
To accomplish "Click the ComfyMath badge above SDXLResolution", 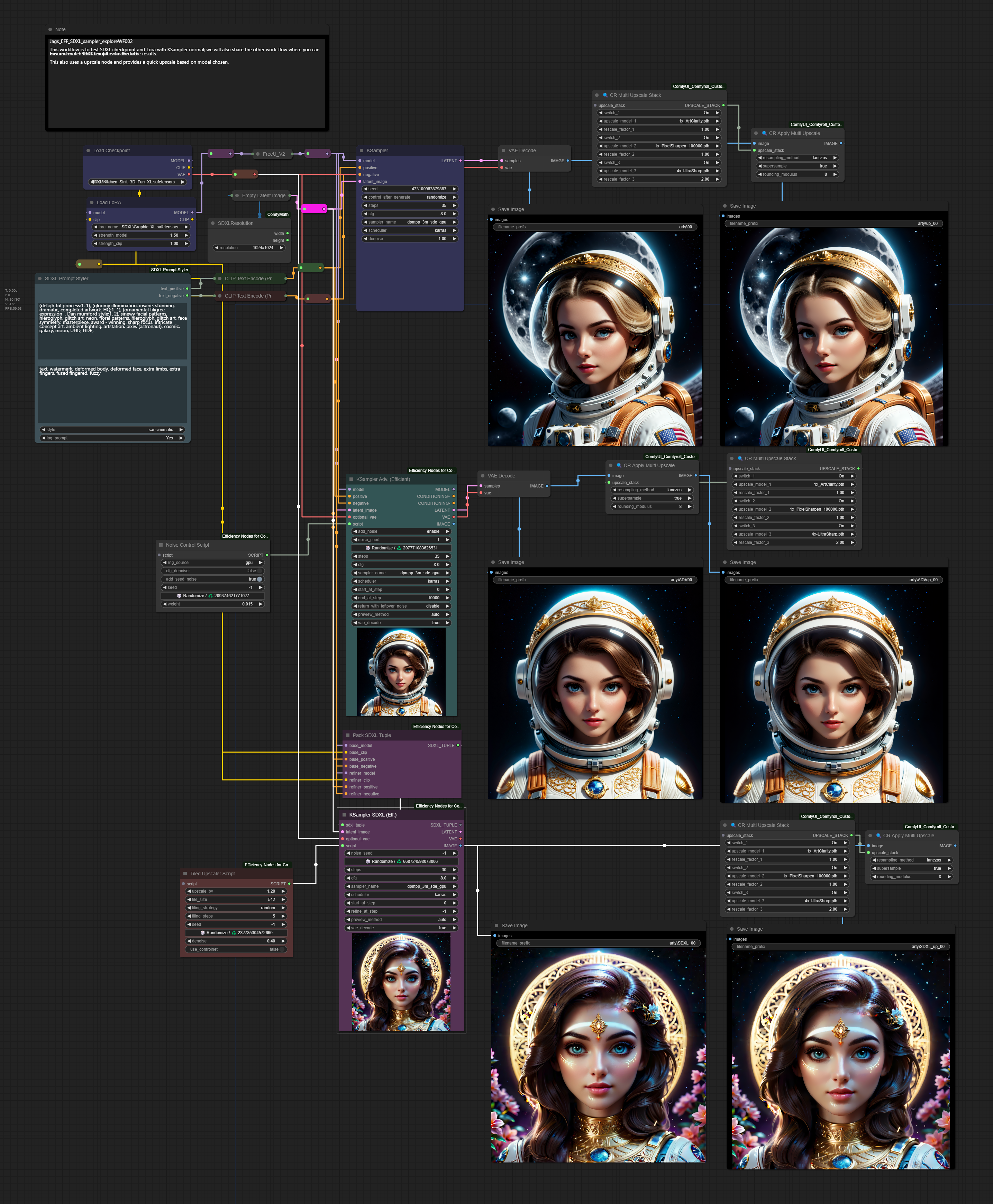I will pos(277,215).
